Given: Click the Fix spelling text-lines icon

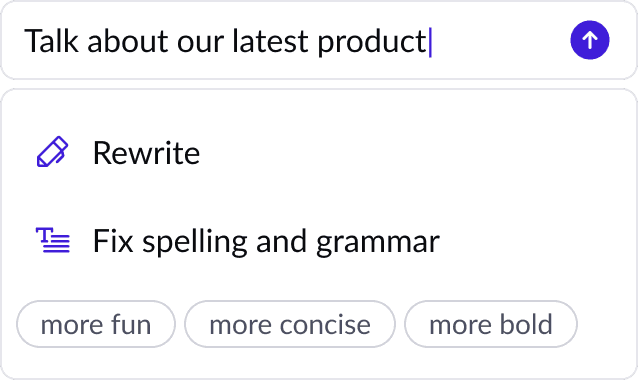Looking at the screenshot, I should click(x=53, y=241).
